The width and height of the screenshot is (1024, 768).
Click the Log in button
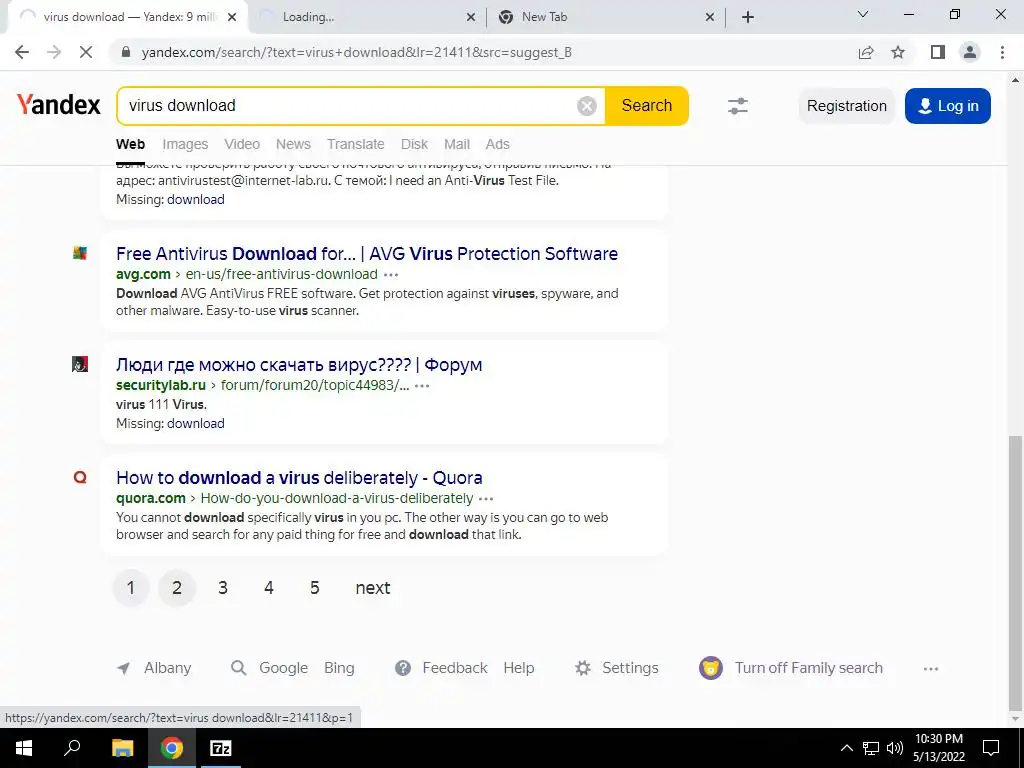(948, 106)
